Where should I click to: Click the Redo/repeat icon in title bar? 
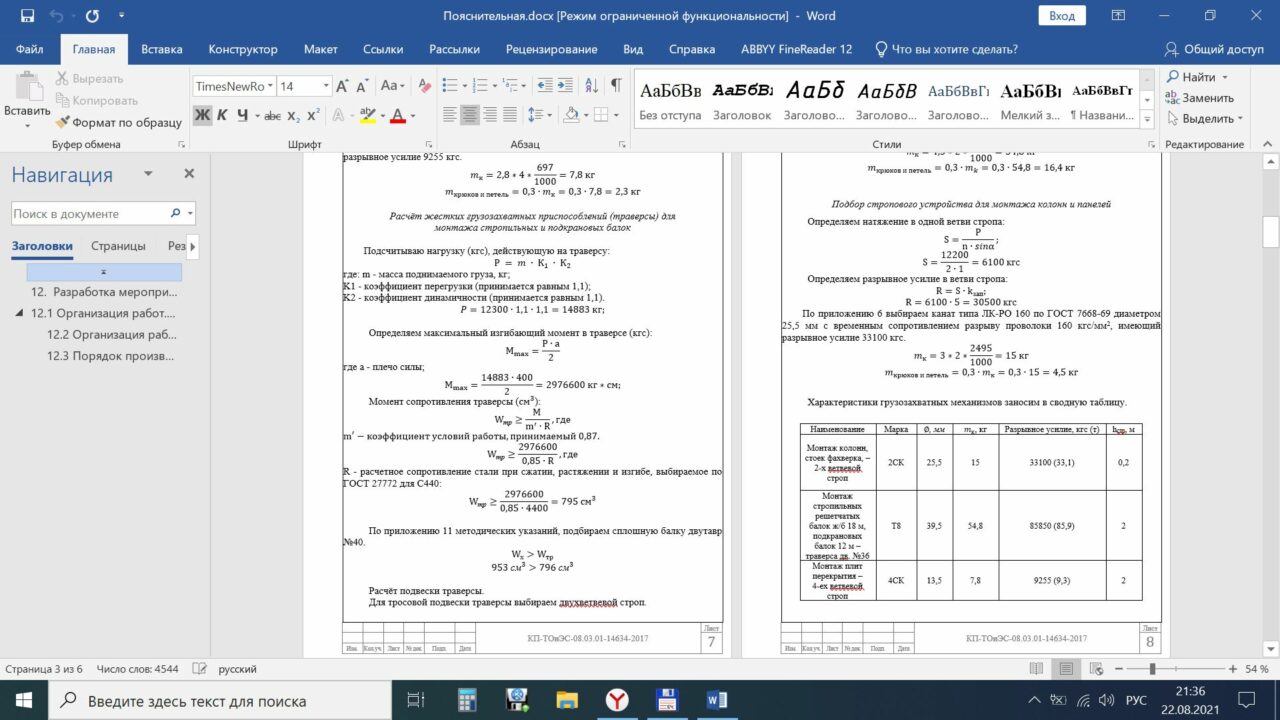click(x=92, y=16)
